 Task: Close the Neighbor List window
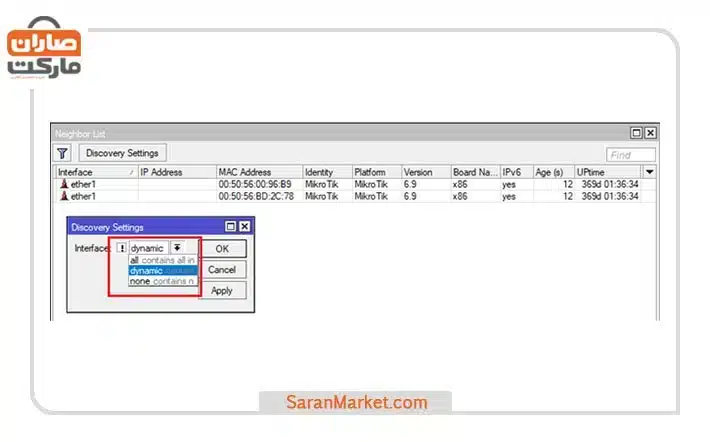pyautogui.click(x=650, y=133)
